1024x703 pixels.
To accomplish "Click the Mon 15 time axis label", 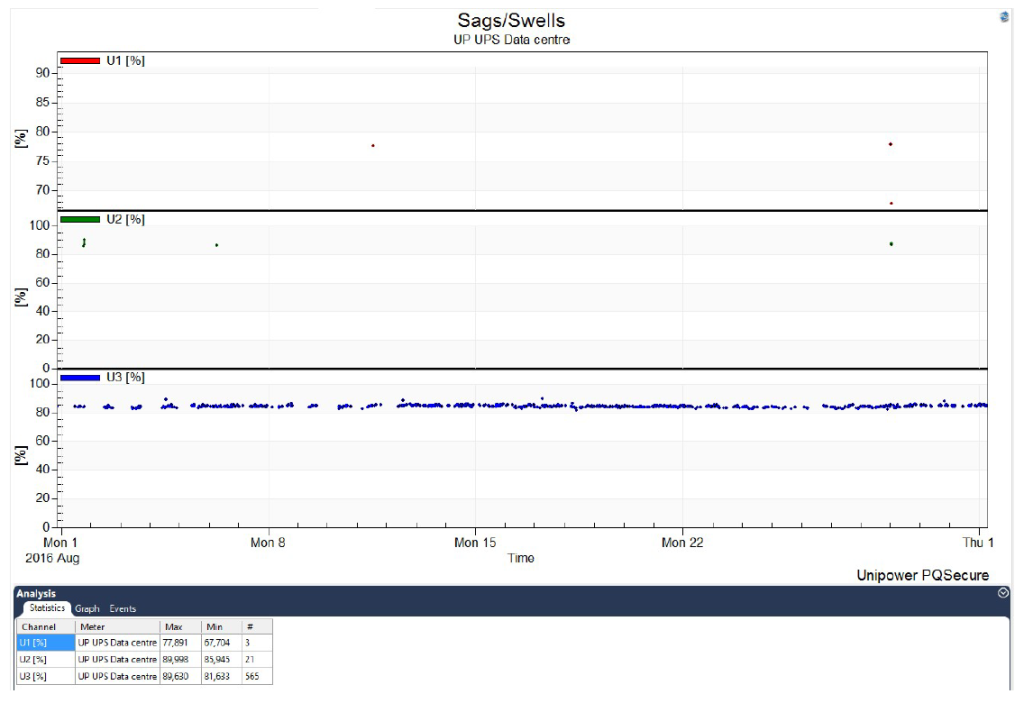I will point(475,543).
